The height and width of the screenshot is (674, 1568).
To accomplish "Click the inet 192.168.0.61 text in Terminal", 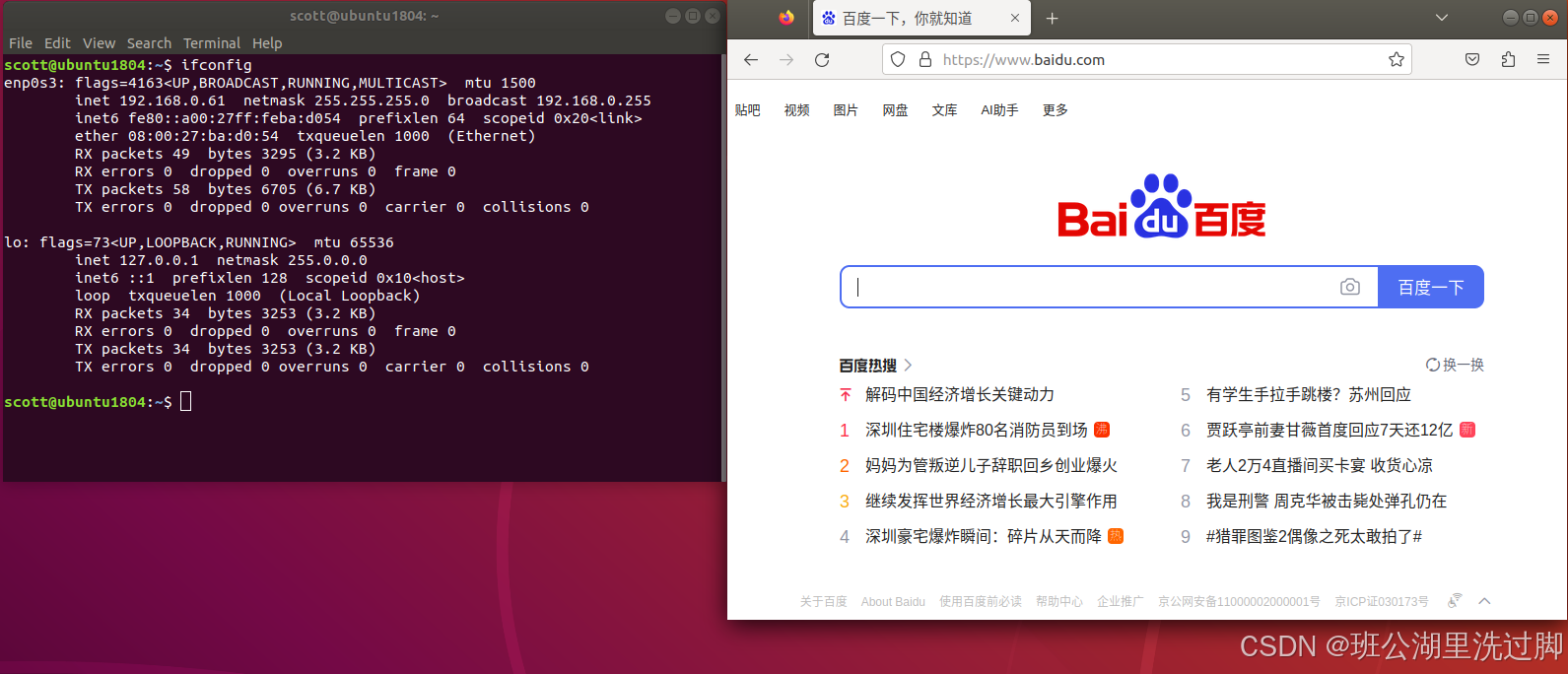I will pyautogui.click(x=150, y=101).
